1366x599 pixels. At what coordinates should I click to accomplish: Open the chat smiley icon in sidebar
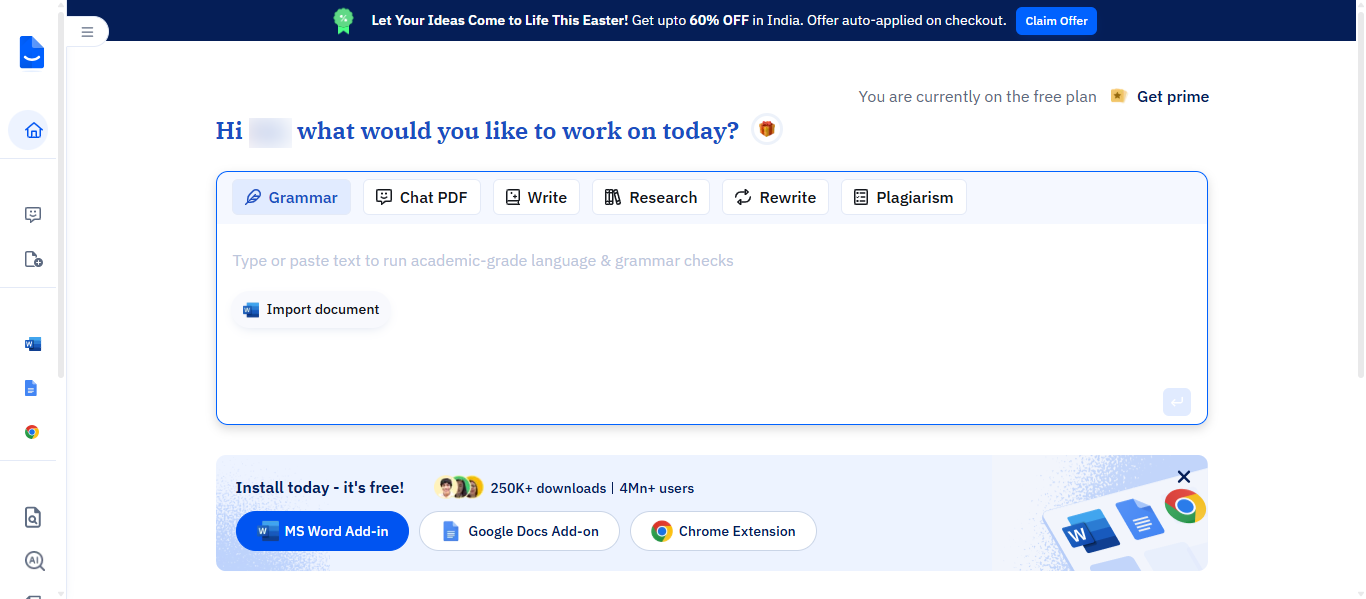33,214
